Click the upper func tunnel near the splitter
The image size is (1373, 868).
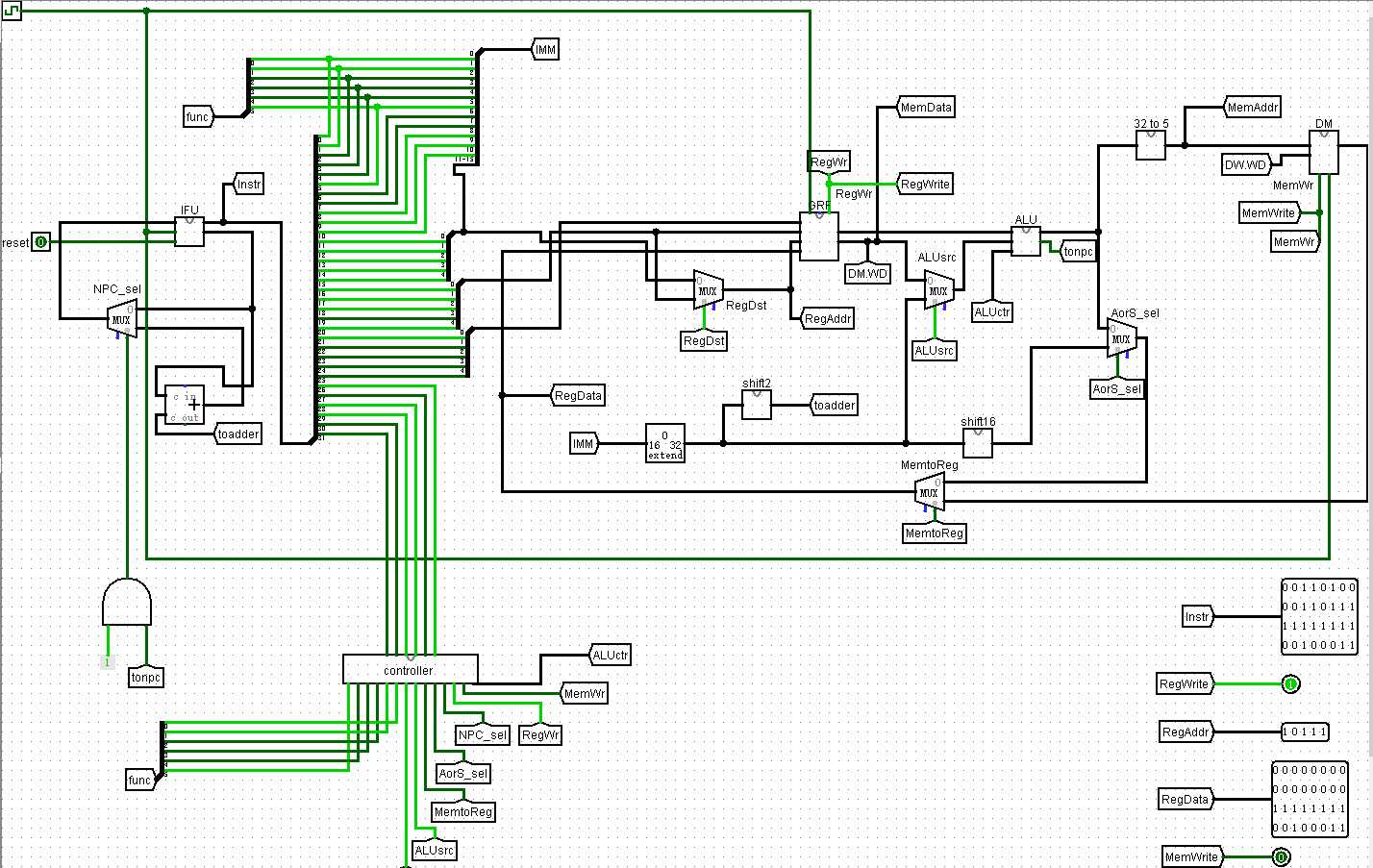coord(198,117)
